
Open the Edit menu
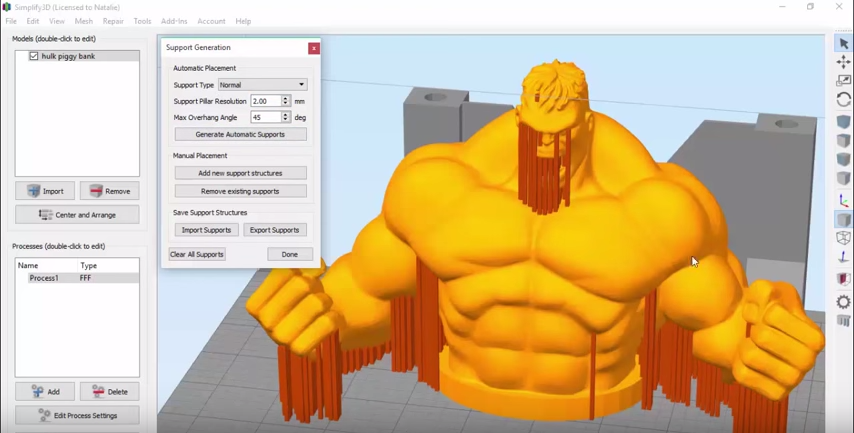[x=33, y=21]
